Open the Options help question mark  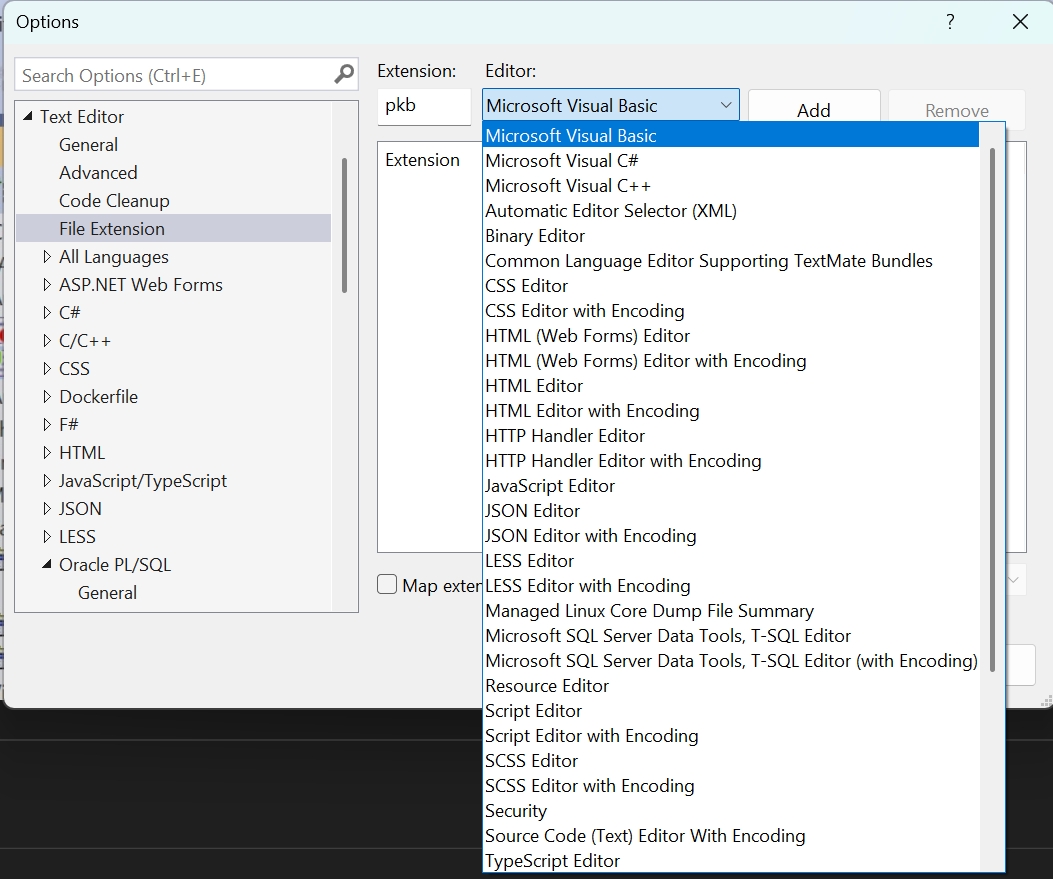click(950, 22)
